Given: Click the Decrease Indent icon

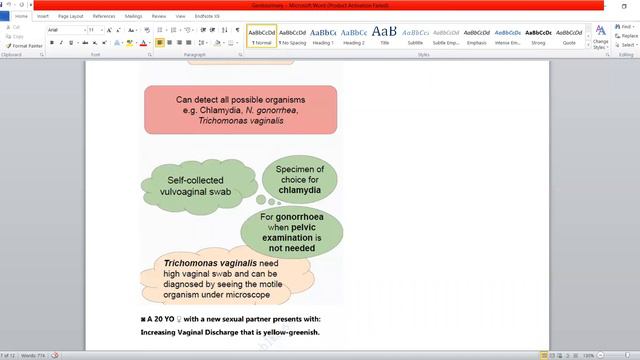Looking at the screenshot, I should point(203,30).
